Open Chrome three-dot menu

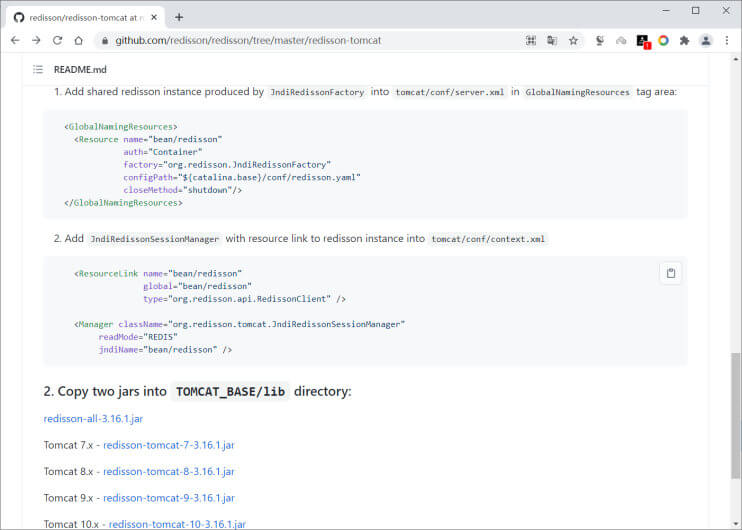[727, 41]
